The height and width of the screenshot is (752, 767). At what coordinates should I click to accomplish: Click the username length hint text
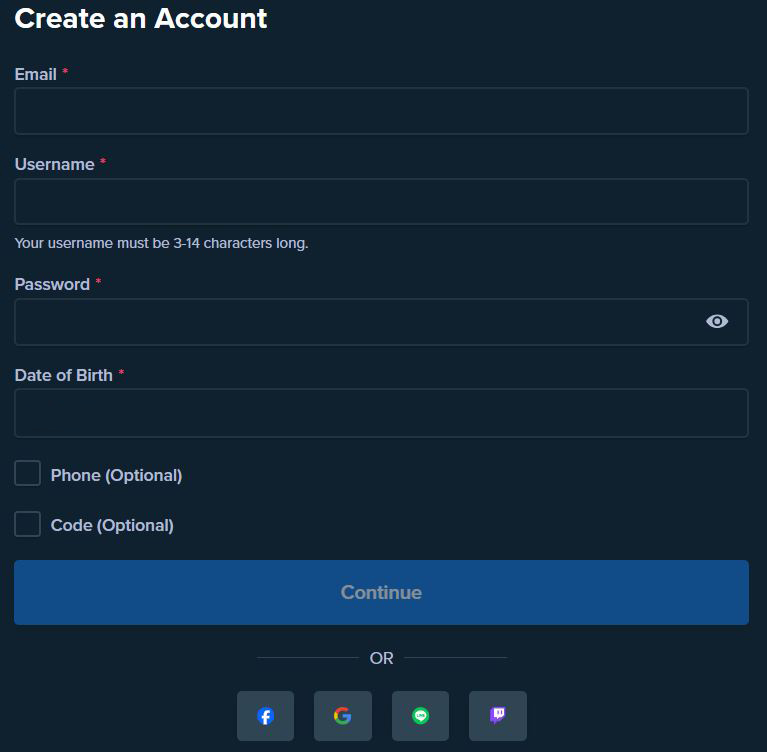161,243
